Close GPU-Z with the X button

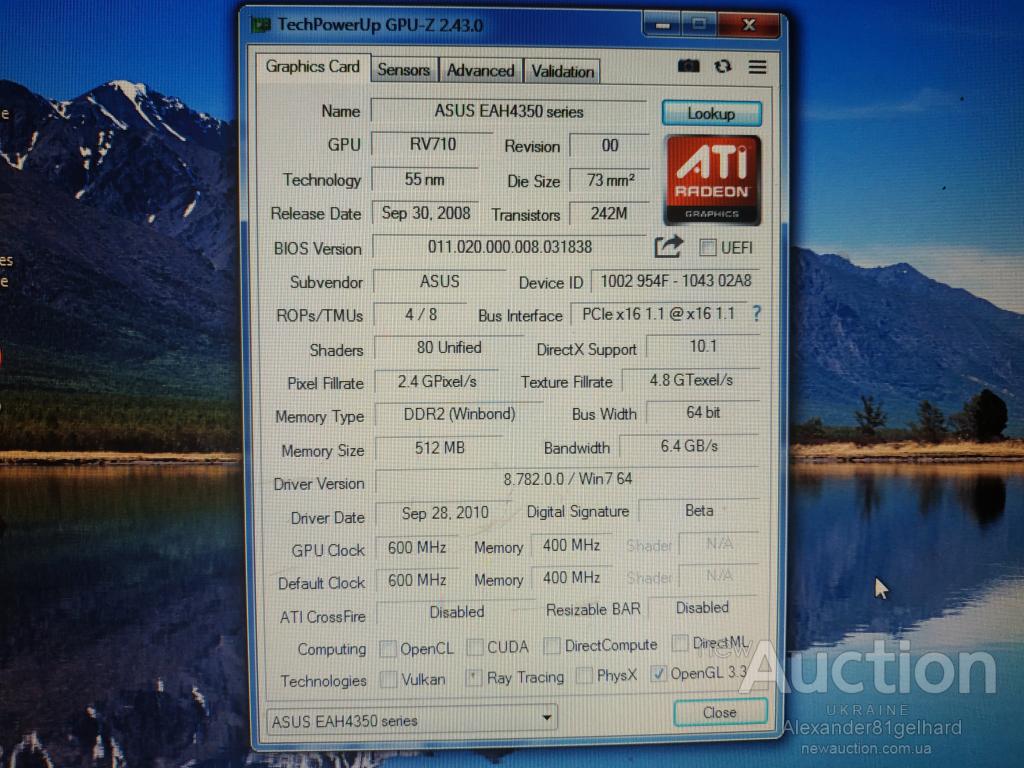pos(748,25)
